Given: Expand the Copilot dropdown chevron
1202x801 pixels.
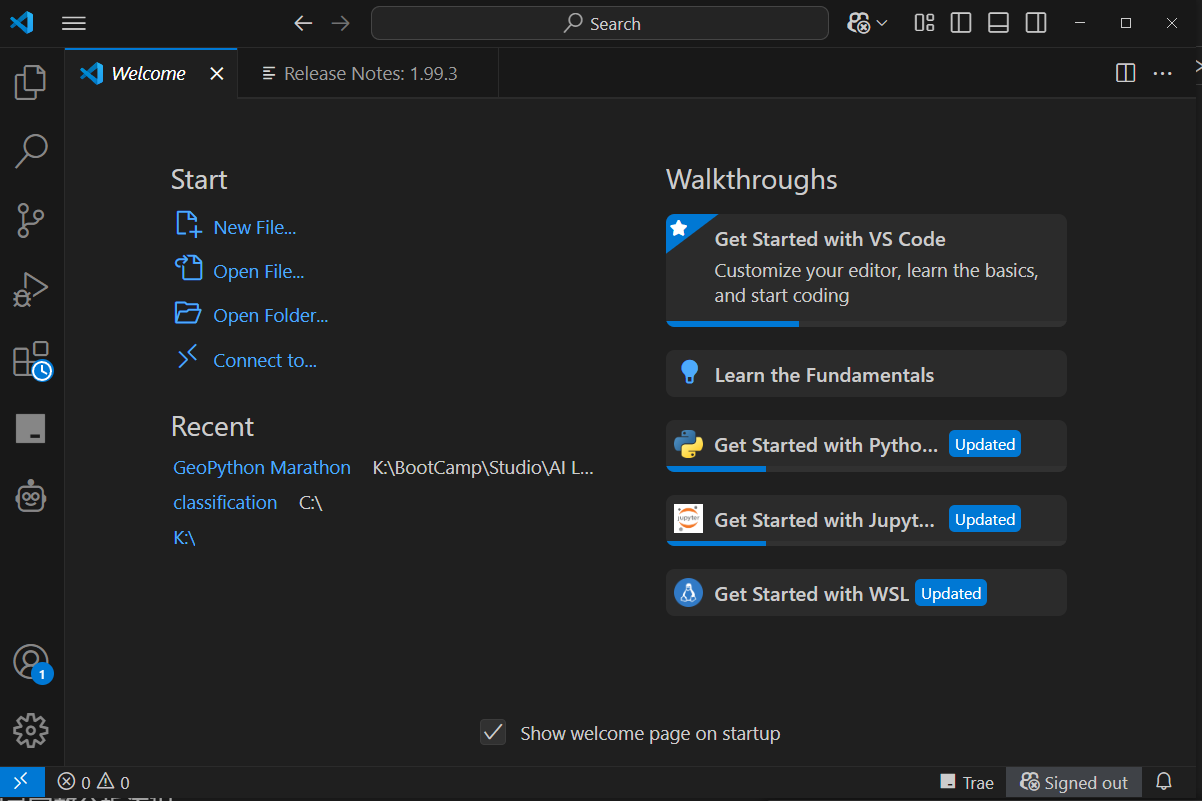Looking at the screenshot, I should (881, 23).
